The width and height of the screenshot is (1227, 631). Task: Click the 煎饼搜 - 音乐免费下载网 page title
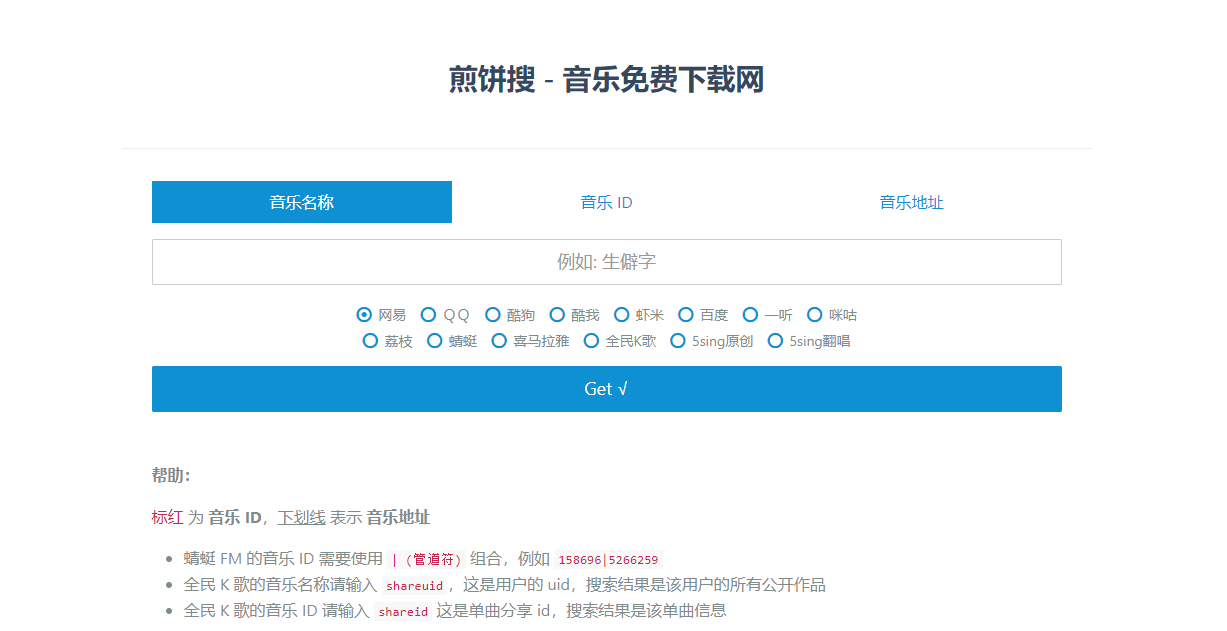click(606, 80)
